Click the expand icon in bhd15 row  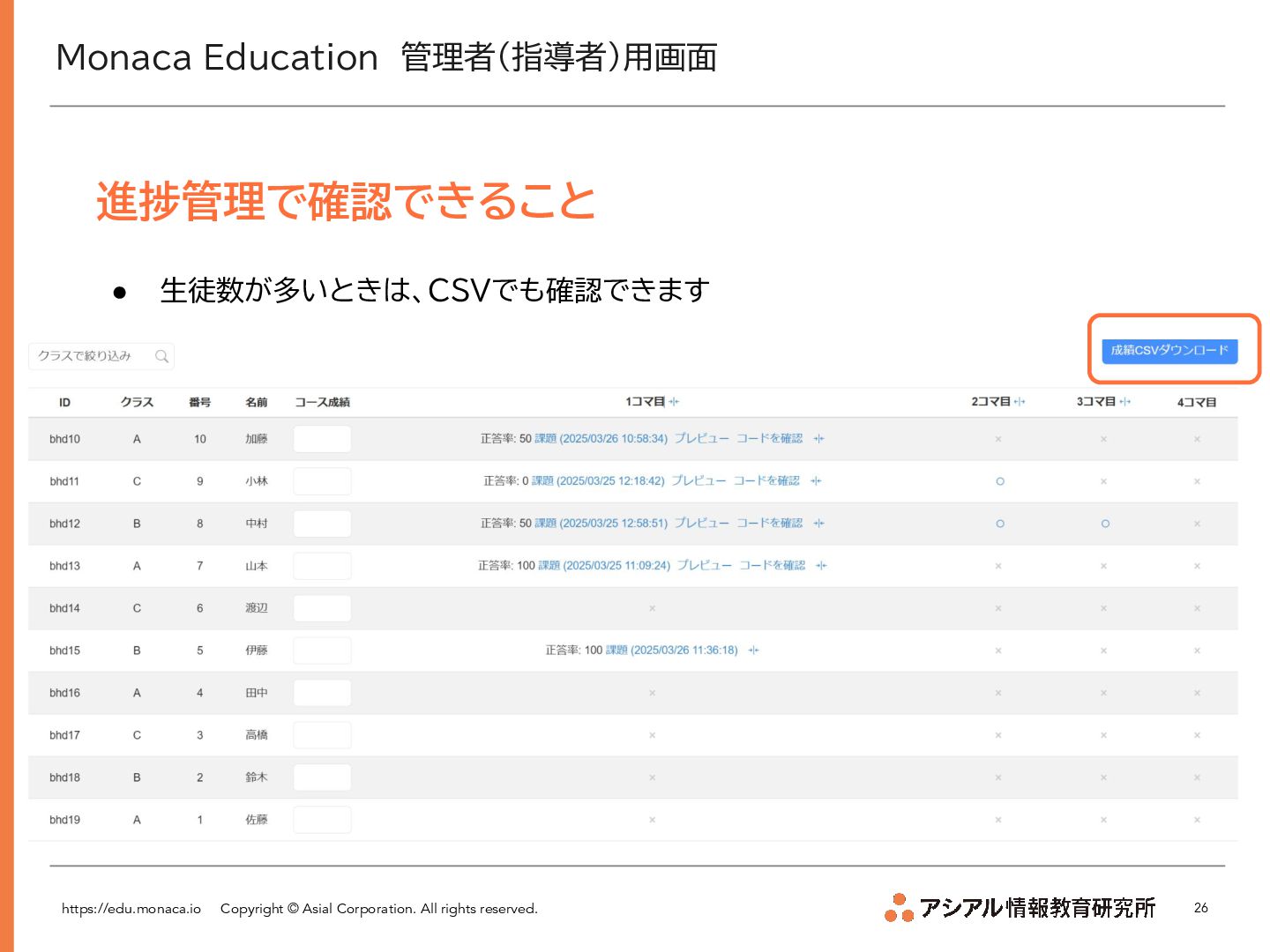click(x=754, y=651)
